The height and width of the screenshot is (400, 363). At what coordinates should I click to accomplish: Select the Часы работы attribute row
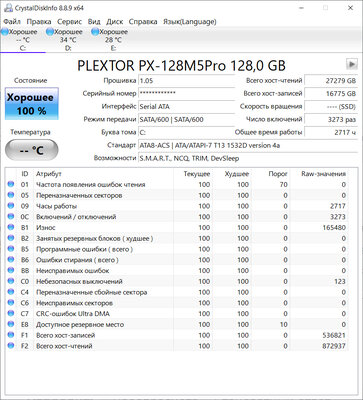coord(177,206)
